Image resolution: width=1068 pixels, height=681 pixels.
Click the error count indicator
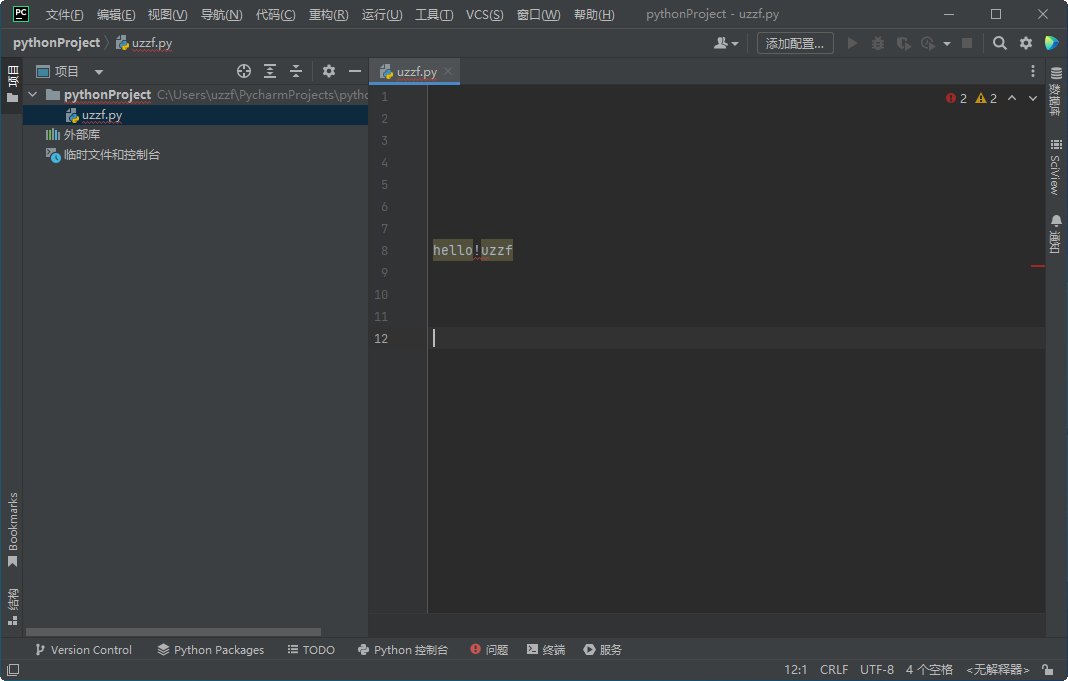[x=956, y=98]
